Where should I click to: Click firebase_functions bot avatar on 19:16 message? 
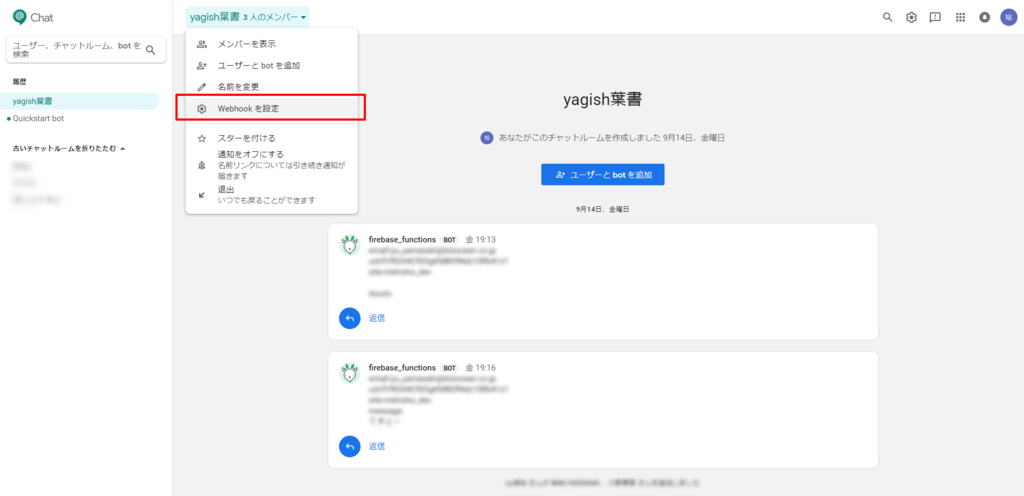(x=350, y=373)
